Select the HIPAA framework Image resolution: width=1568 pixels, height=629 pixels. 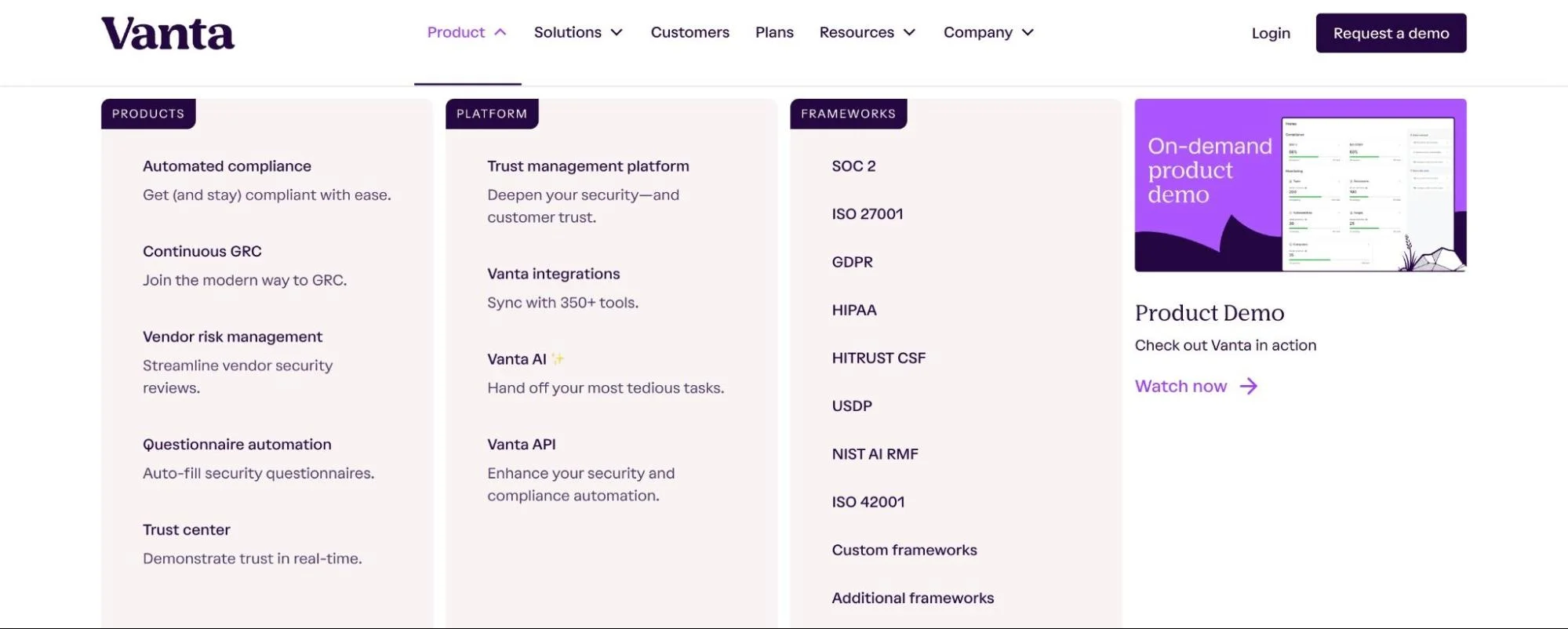[854, 310]
